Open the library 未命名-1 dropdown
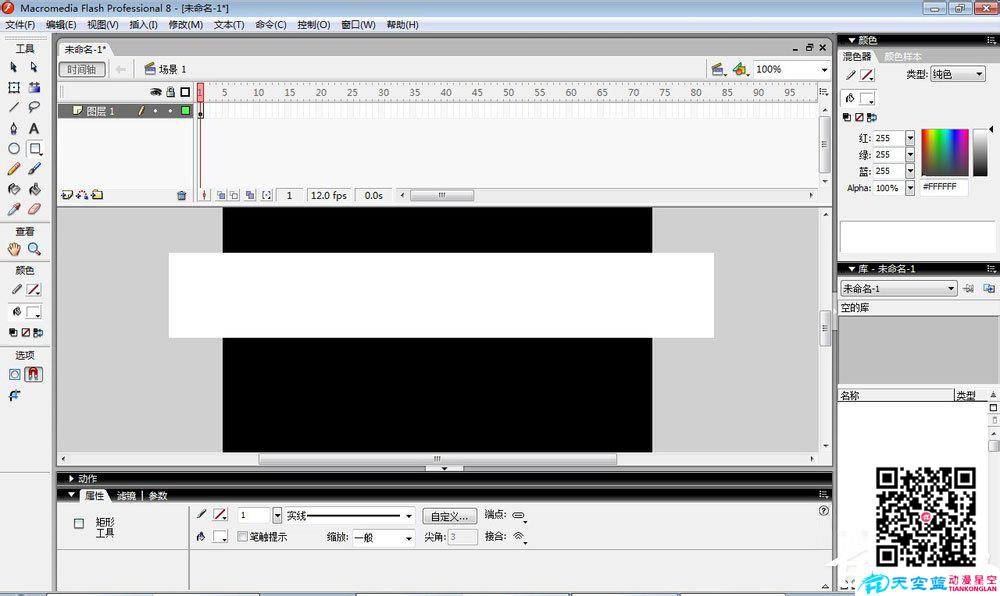The image size is (1000, 596). click(899, 289)
